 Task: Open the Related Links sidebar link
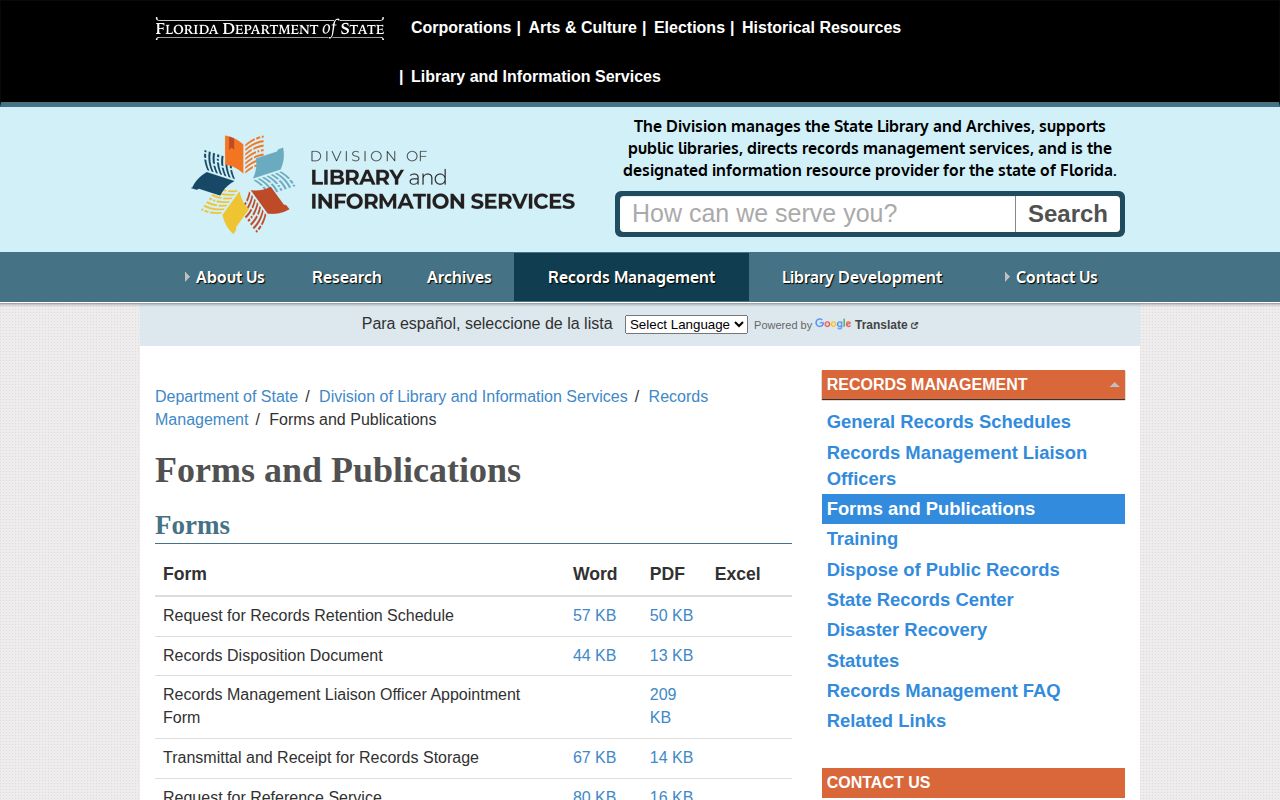pyautogui.click(x=886, y=721)
